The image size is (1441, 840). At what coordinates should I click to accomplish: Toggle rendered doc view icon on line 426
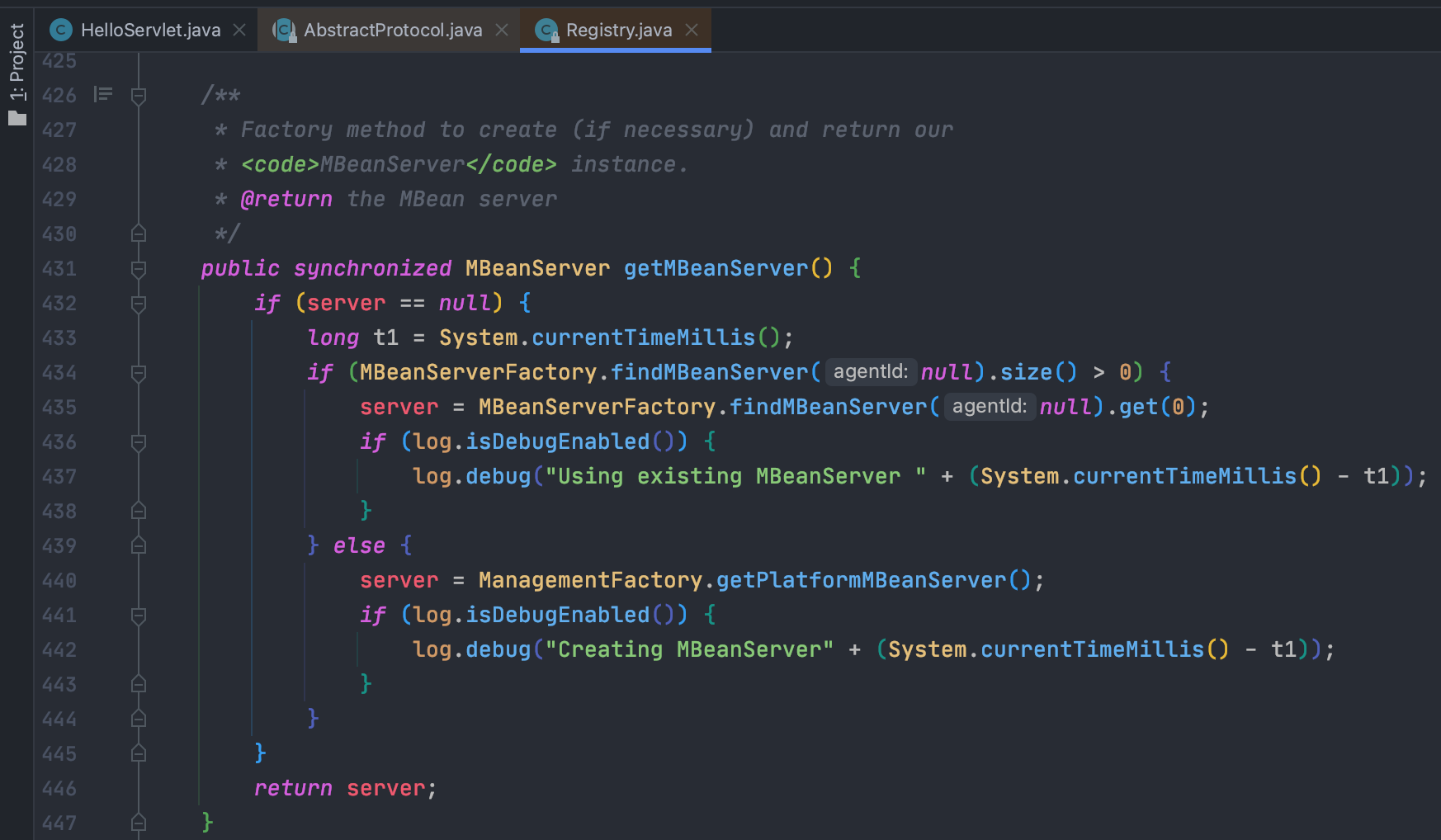[x=103, y=95]
